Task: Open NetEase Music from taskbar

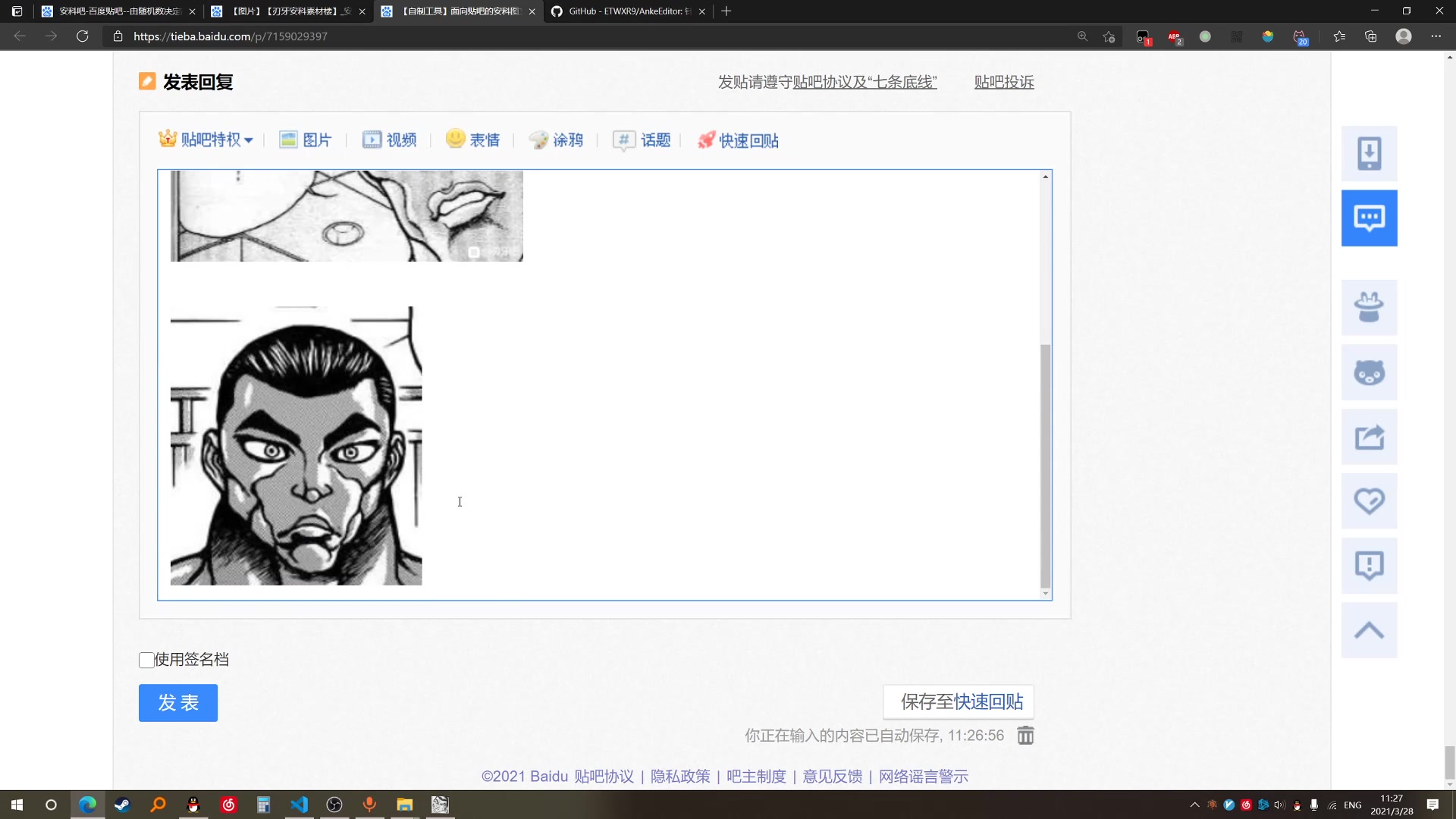Action: [228, 805]
